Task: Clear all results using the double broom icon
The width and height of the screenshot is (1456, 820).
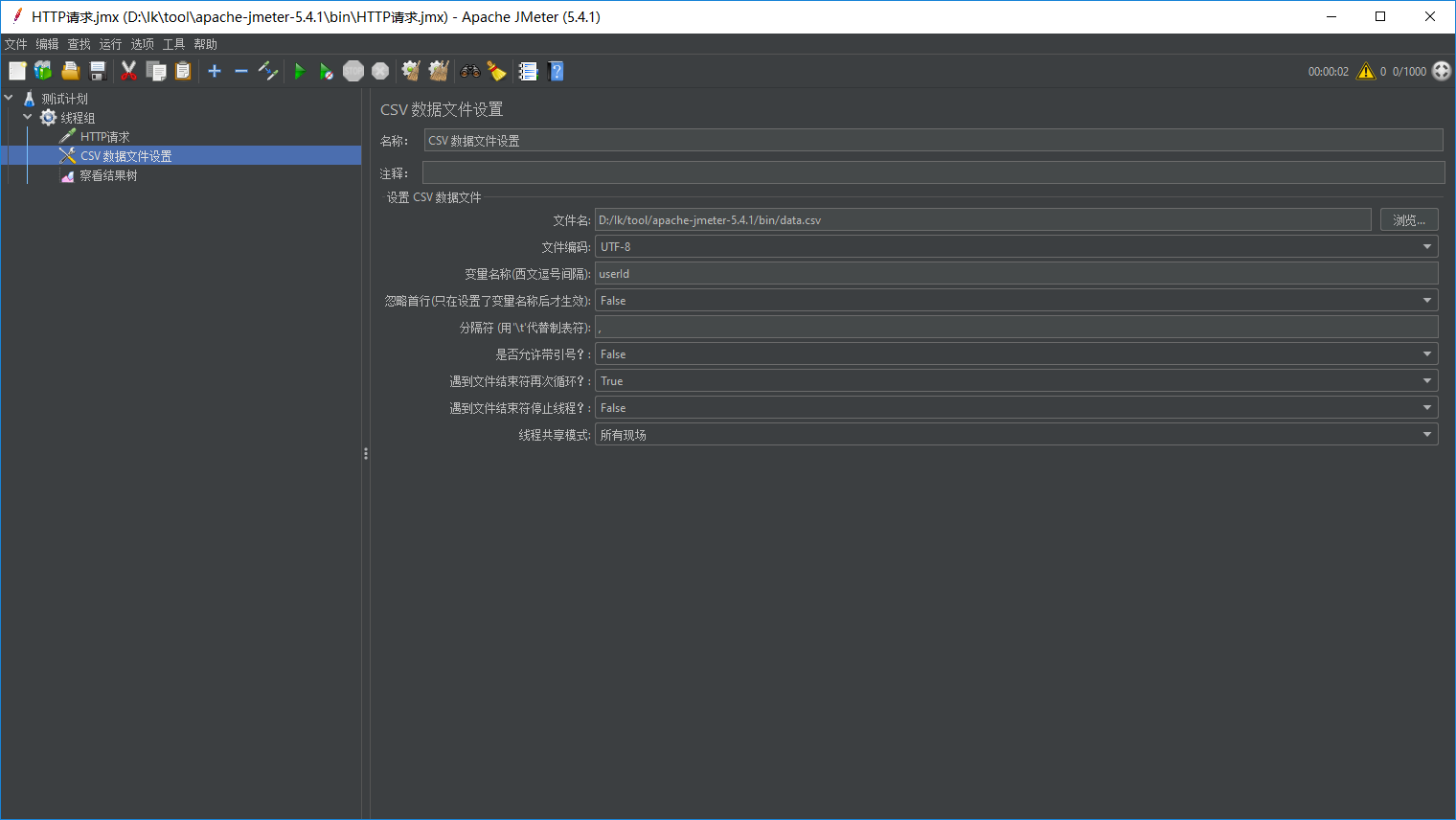Action: (438, 70)
